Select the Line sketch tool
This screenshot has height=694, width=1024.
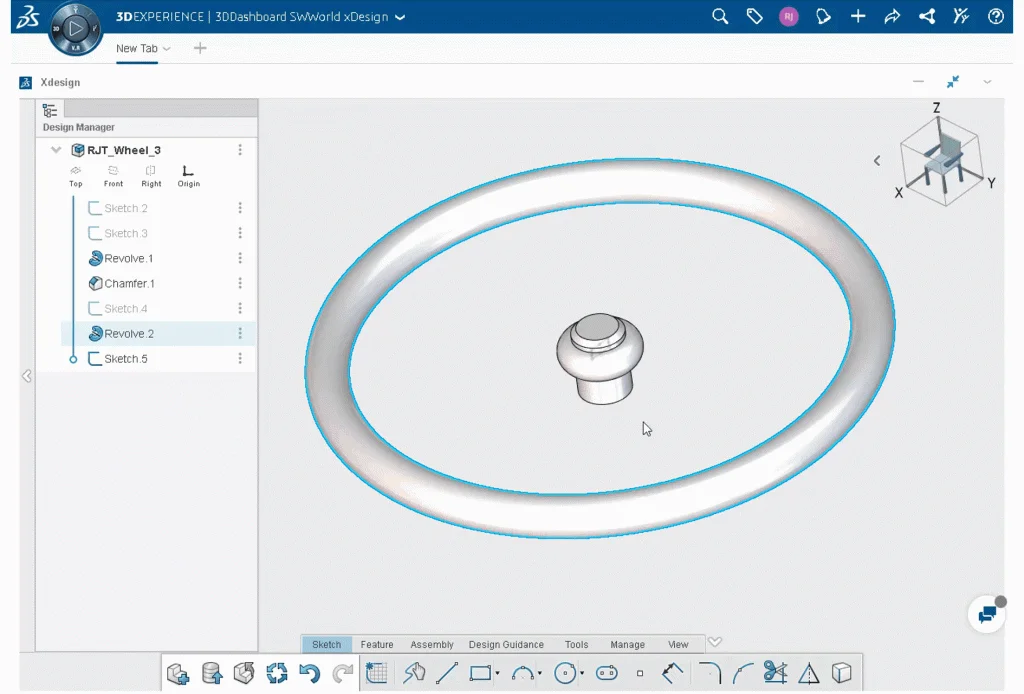(447, 673)
